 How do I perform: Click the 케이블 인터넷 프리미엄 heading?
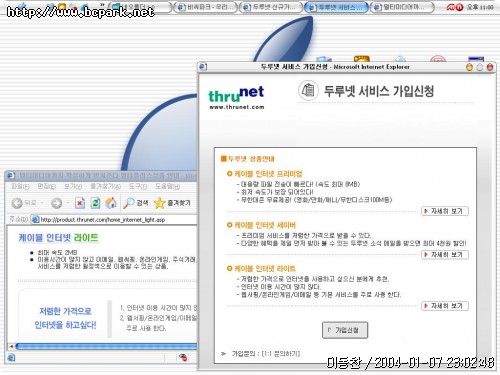pyautogui.click(x=268, y=174)
